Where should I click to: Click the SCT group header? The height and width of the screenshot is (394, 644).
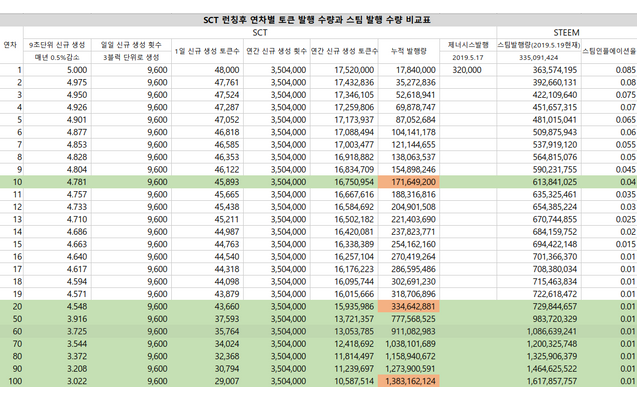pyautogui.click(x=260, y=32)
